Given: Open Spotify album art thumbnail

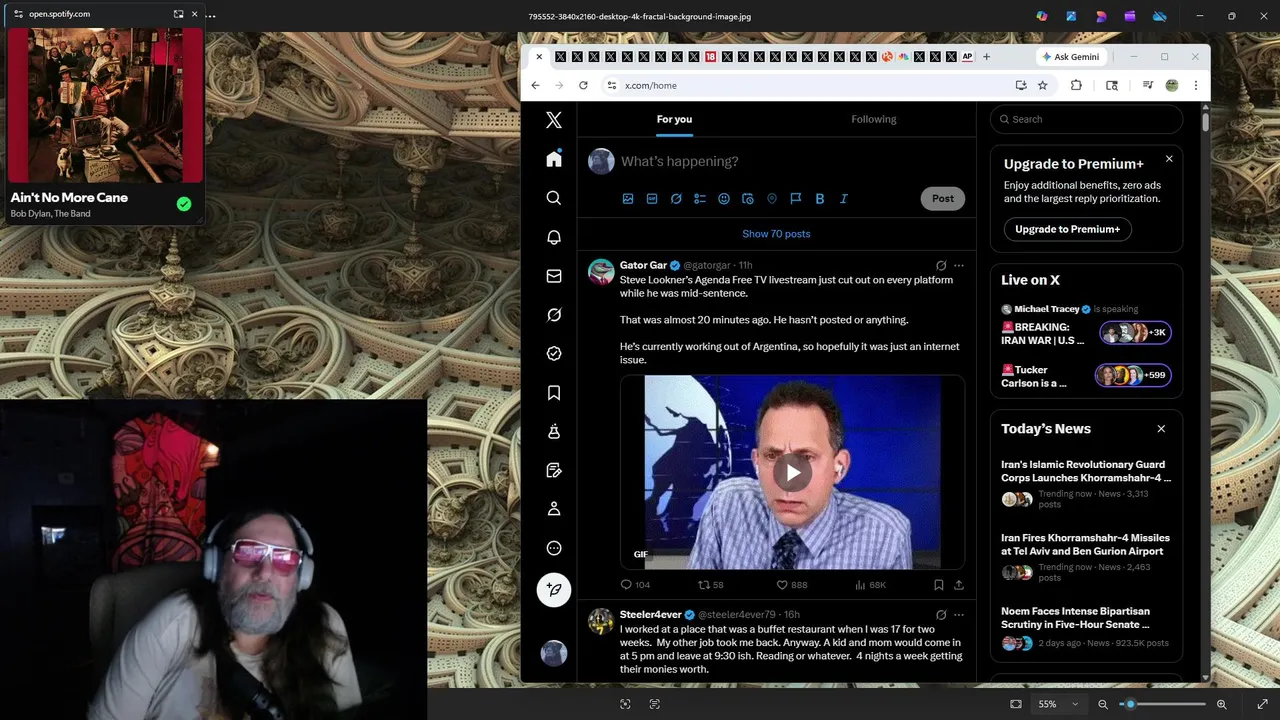Looking at the screenshot, I should pyautogui.click(x=105, y=105).
